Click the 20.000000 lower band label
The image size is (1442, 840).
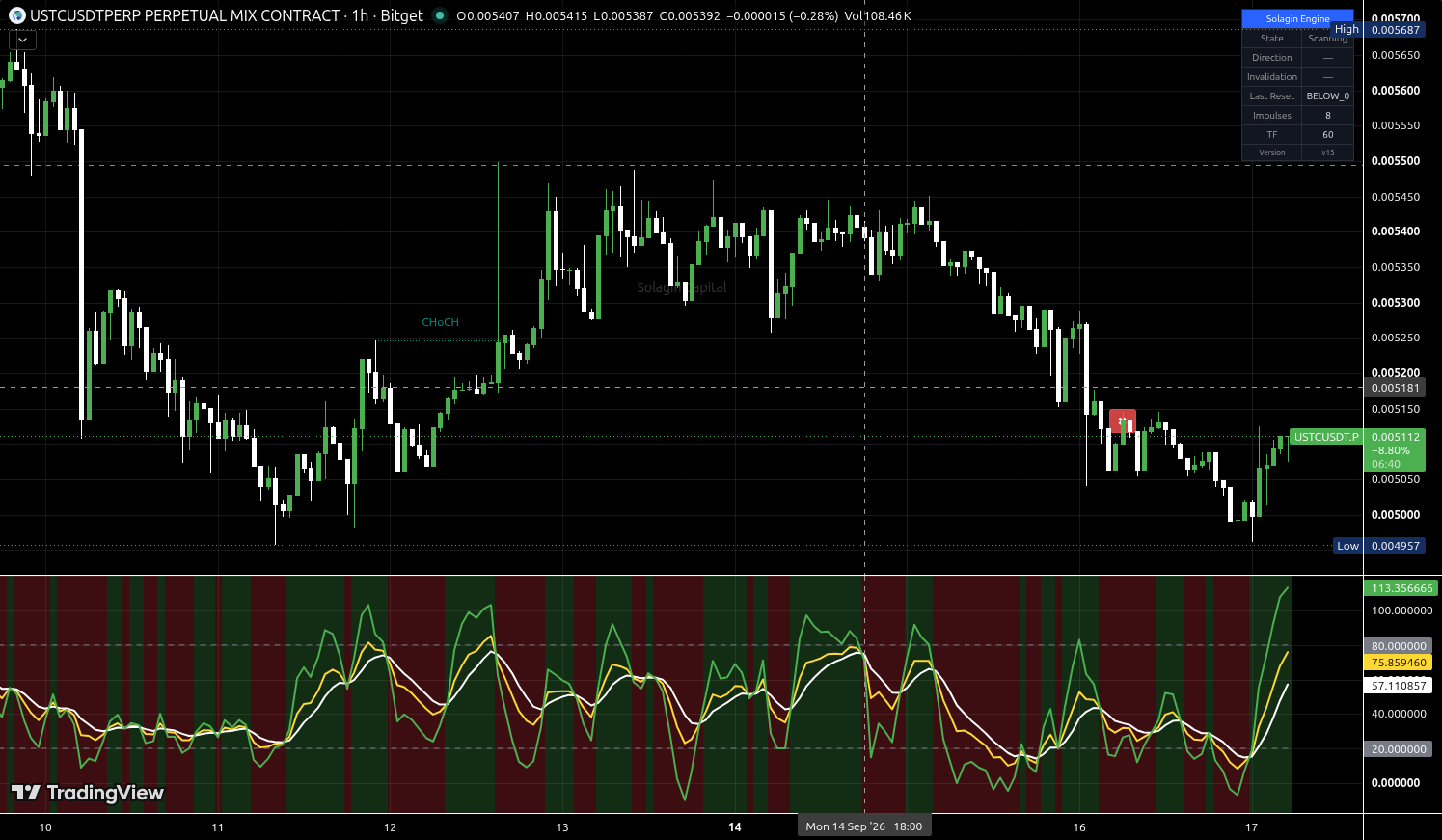point(1399,749)
